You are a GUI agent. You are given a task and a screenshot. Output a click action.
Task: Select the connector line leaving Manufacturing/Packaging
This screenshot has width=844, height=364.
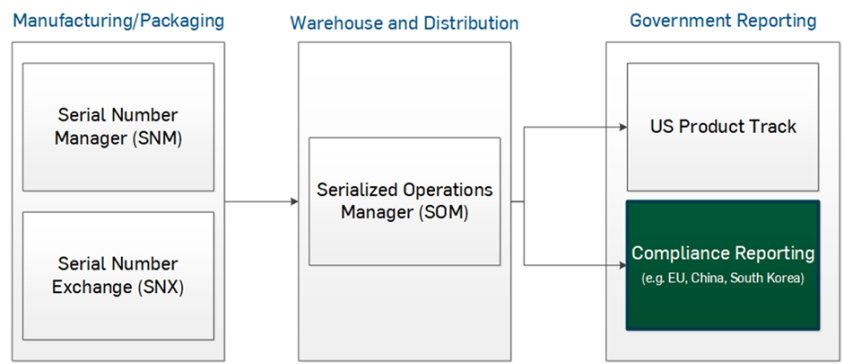261,201
